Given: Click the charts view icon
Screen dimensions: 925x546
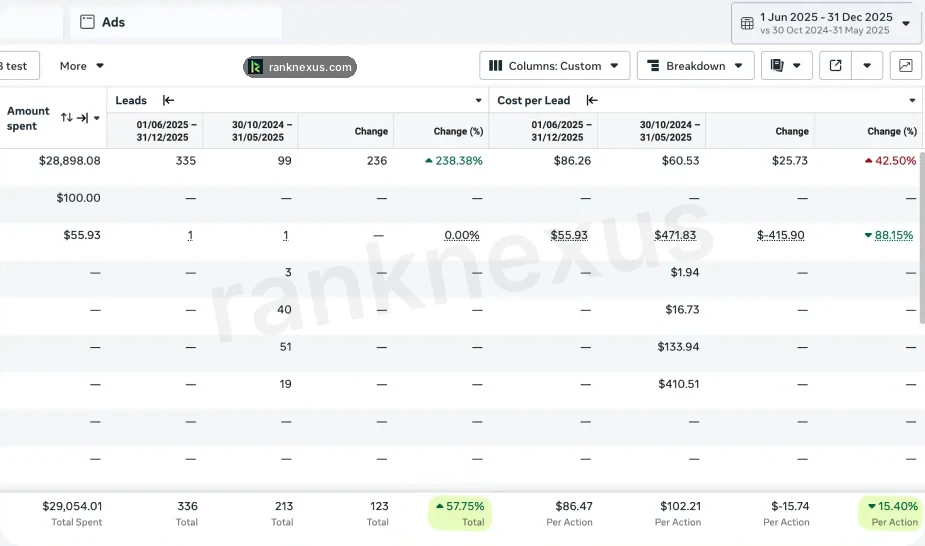Looking at the screenshot, I should point(906,65).
